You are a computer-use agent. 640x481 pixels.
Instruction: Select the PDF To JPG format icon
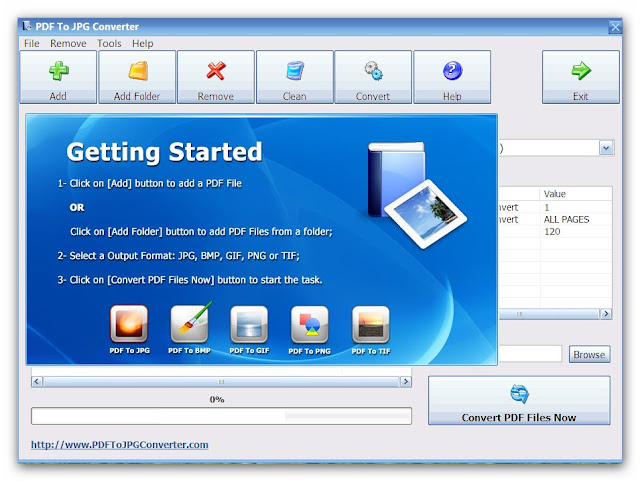[x=128, y=325]
